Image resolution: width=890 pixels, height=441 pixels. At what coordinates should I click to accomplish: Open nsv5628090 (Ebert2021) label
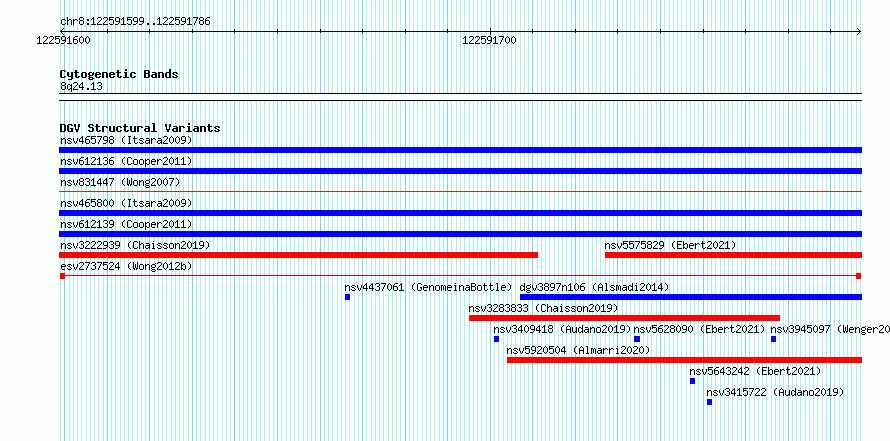[699, 329]
